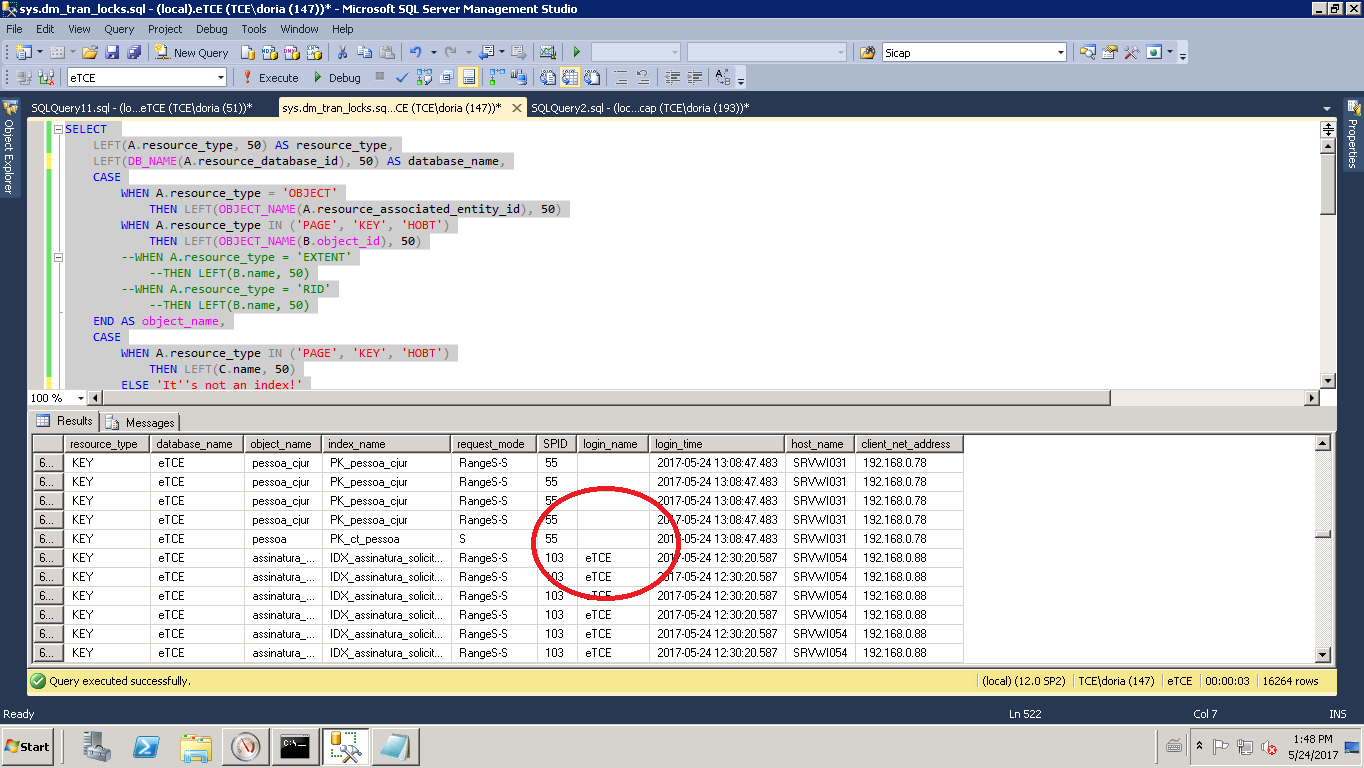This screenshot has height=768, width=1364.
Task: Click the Open File folder icon
Action: pos(90,52)
